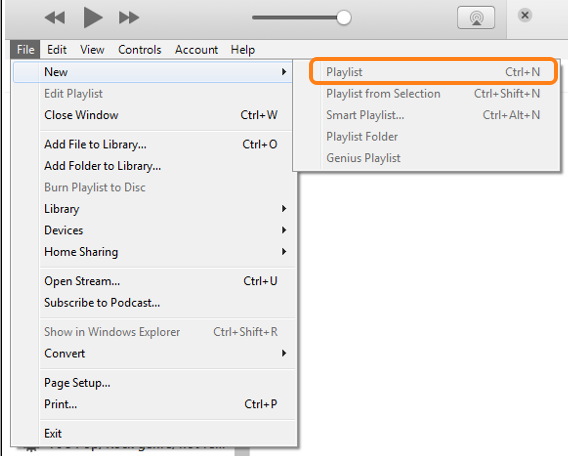
Task: Expand the Convert submenu
Action: [153, 353]
